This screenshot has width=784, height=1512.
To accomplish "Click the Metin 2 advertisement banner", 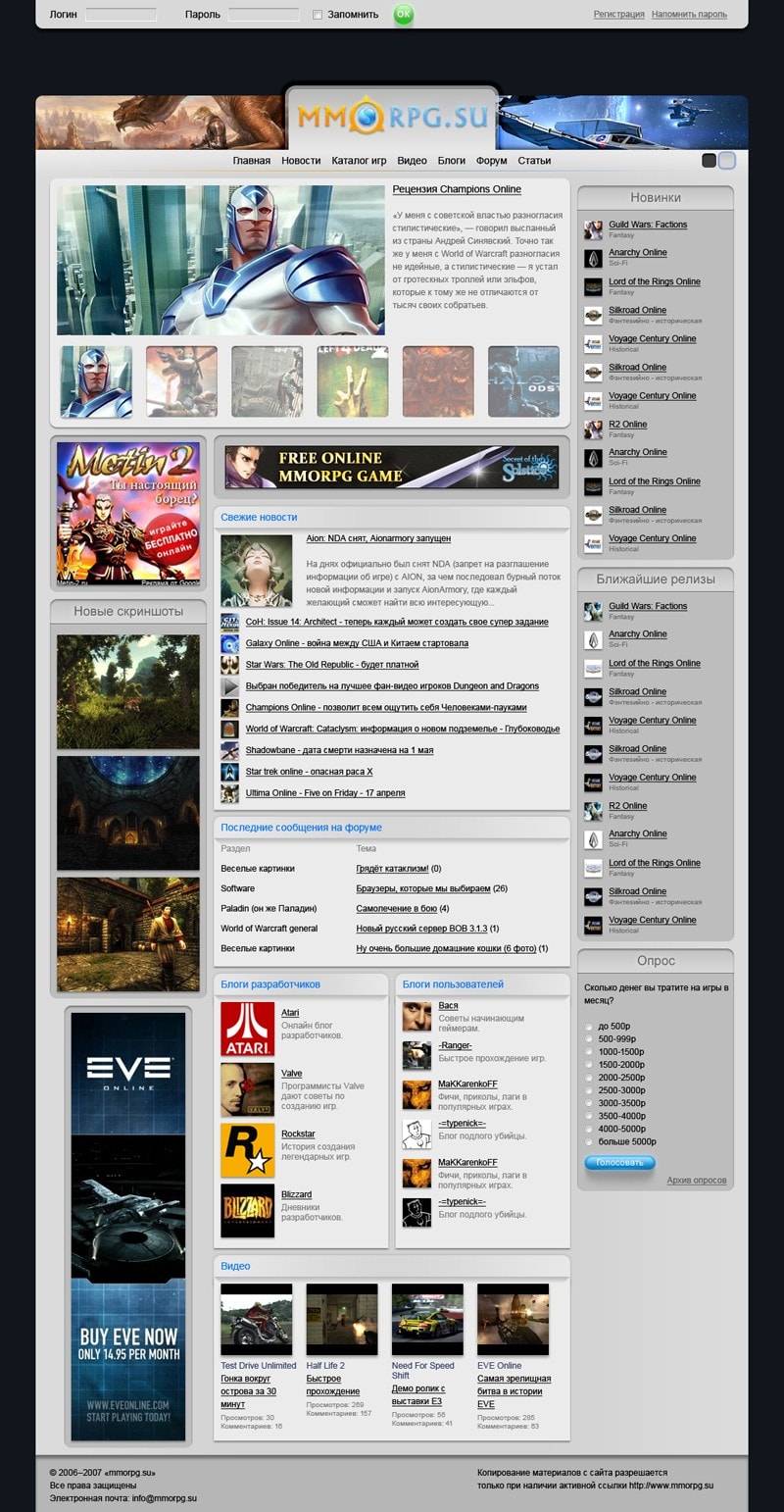I will pos(128,514).
